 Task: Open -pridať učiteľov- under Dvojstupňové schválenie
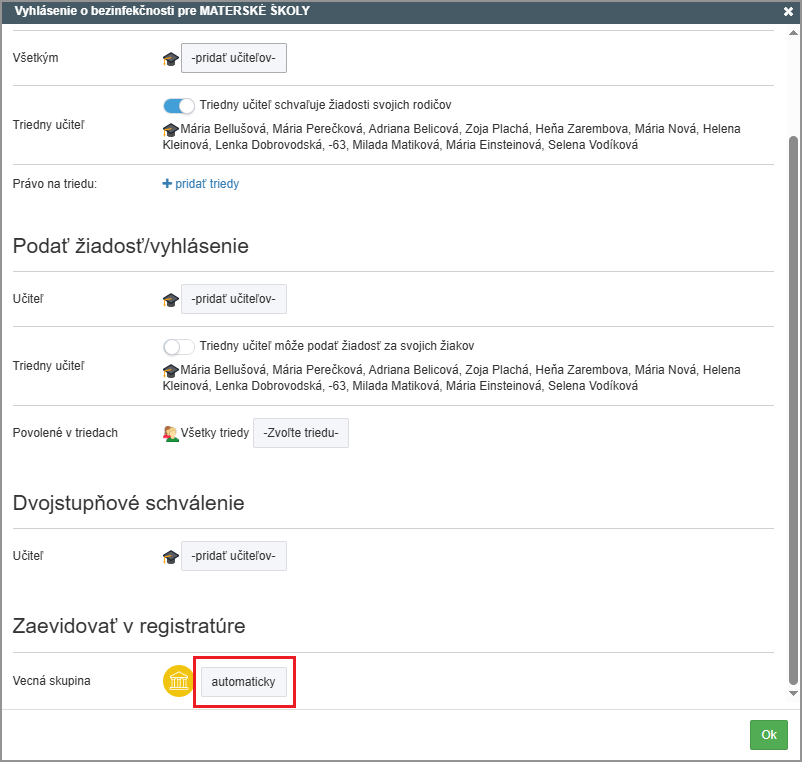tap(234, 557)
